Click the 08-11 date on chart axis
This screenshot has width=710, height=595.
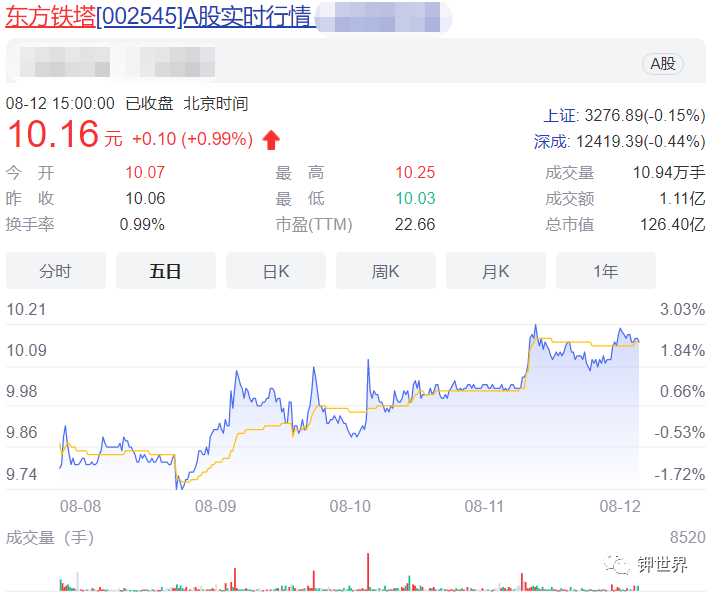tap(485, 506)
